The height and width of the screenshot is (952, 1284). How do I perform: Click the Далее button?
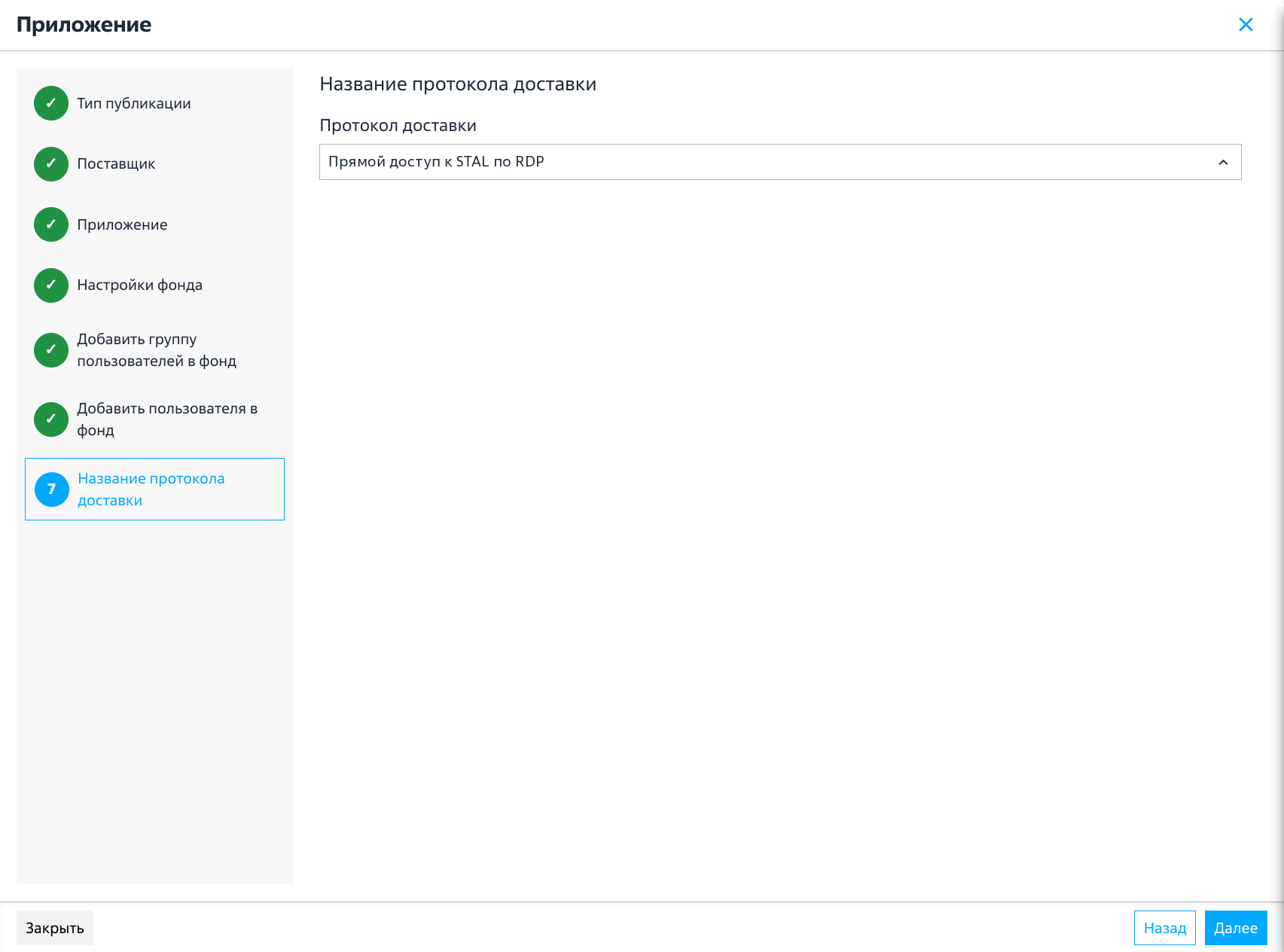(1235, 928)
